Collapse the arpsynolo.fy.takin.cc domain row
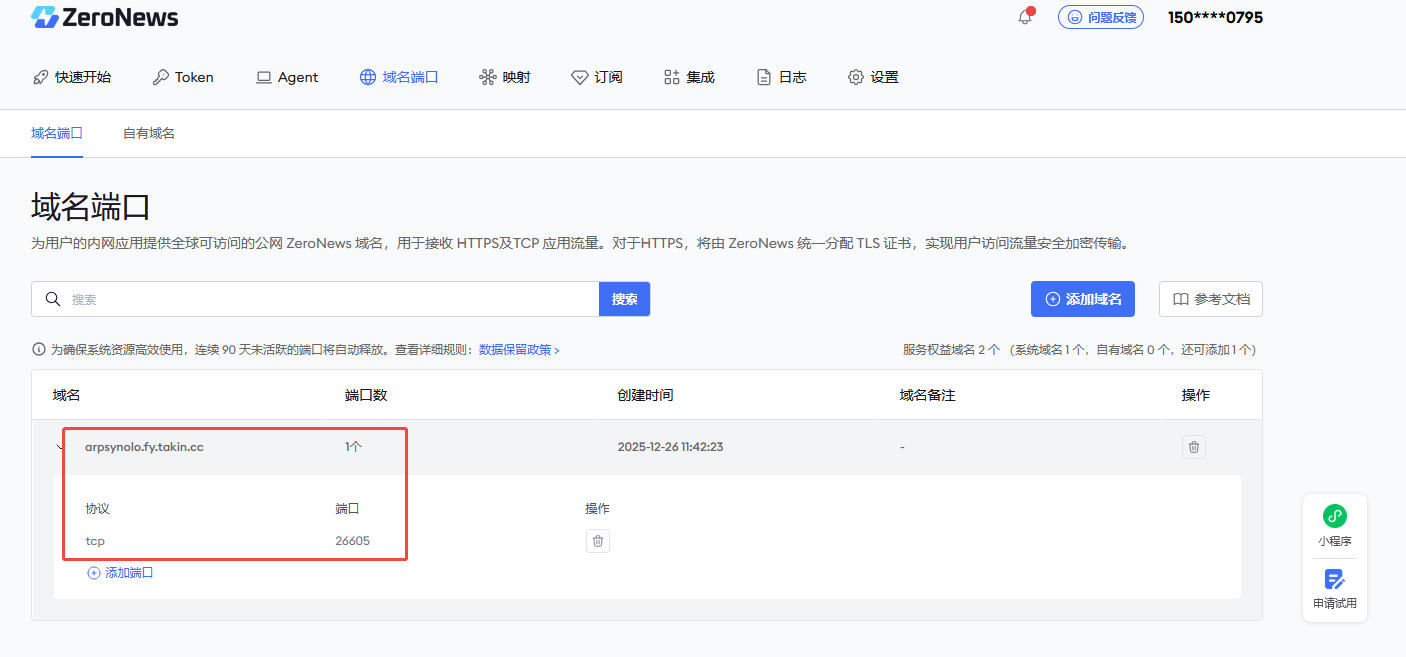This screenshot has height=657, width=1406. pos(60,447)
